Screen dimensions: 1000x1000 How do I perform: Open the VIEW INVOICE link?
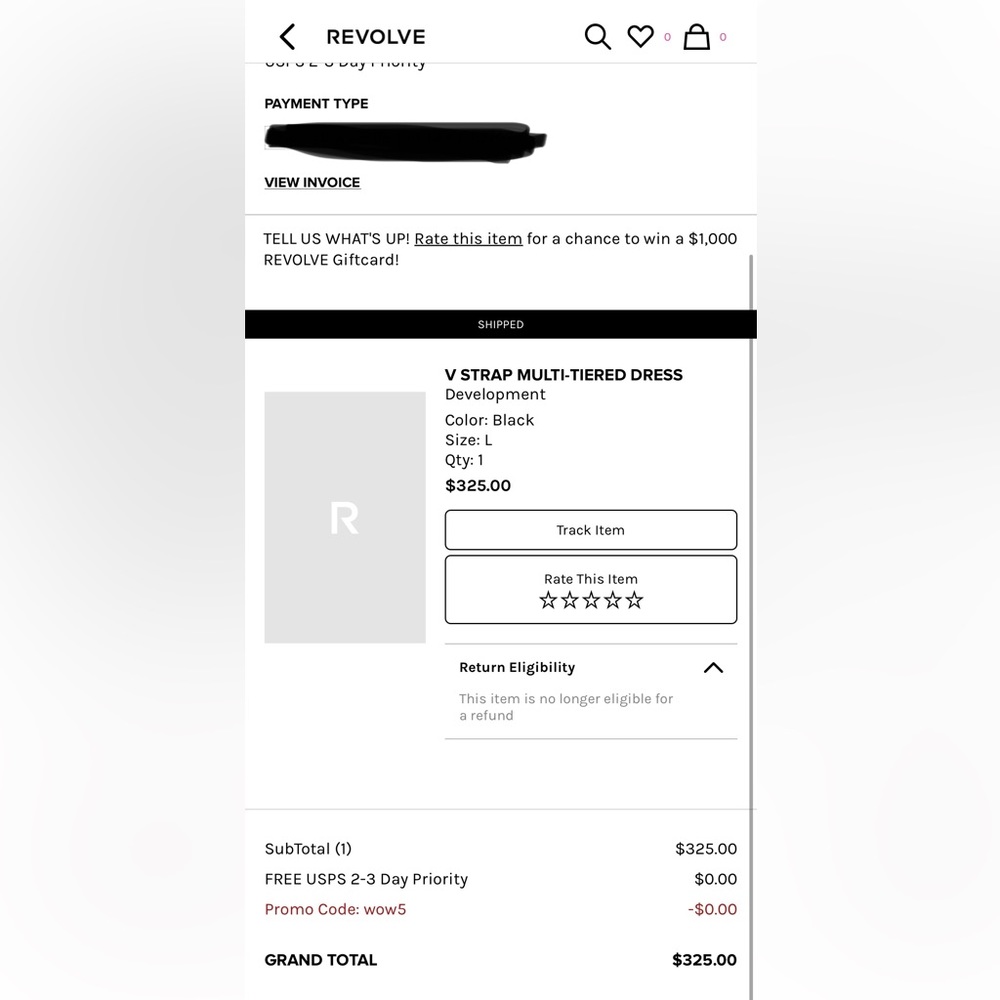[x=312, y=182]
